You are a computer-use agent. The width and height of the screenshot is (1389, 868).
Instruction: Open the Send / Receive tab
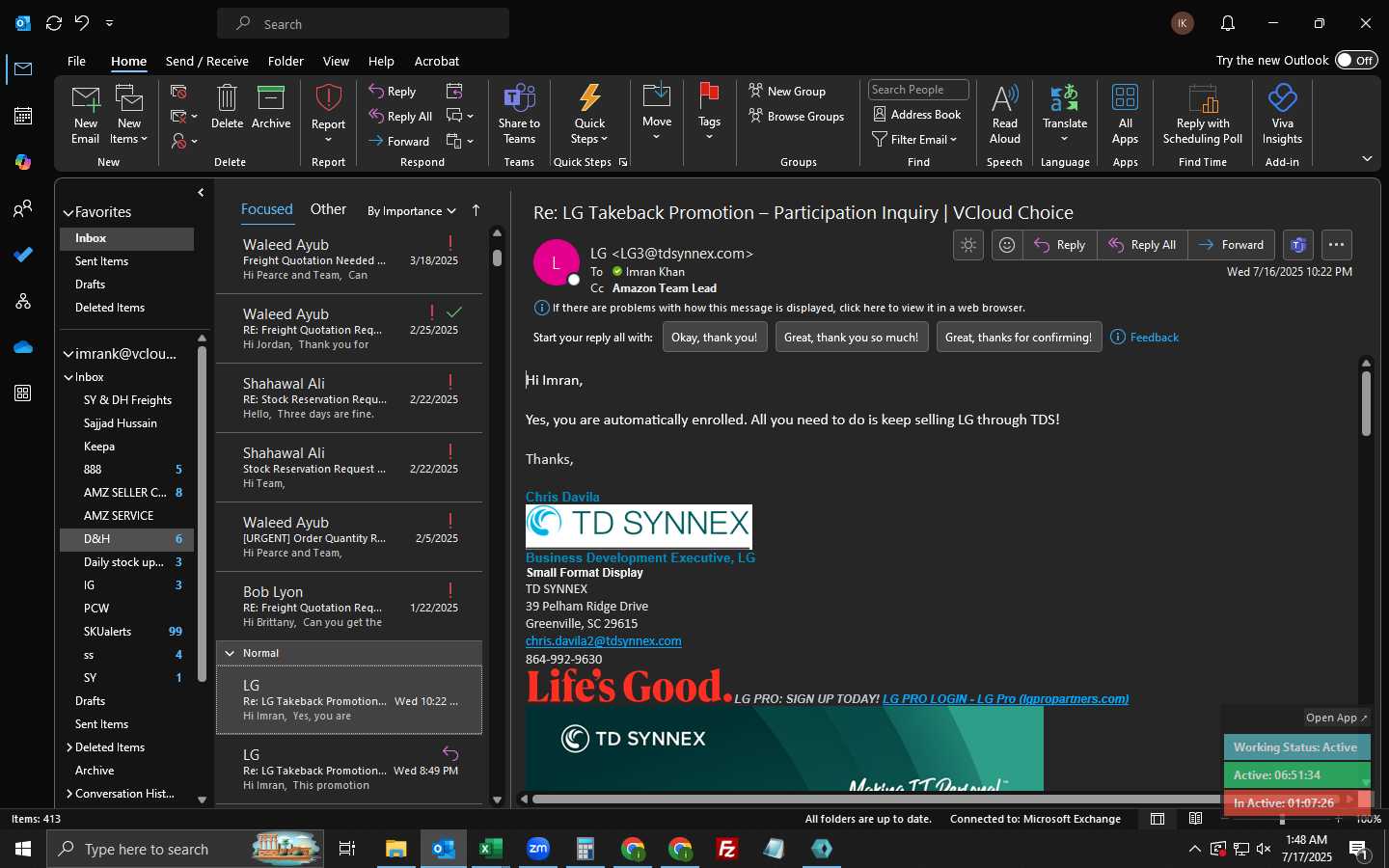(x=207, y=61)
